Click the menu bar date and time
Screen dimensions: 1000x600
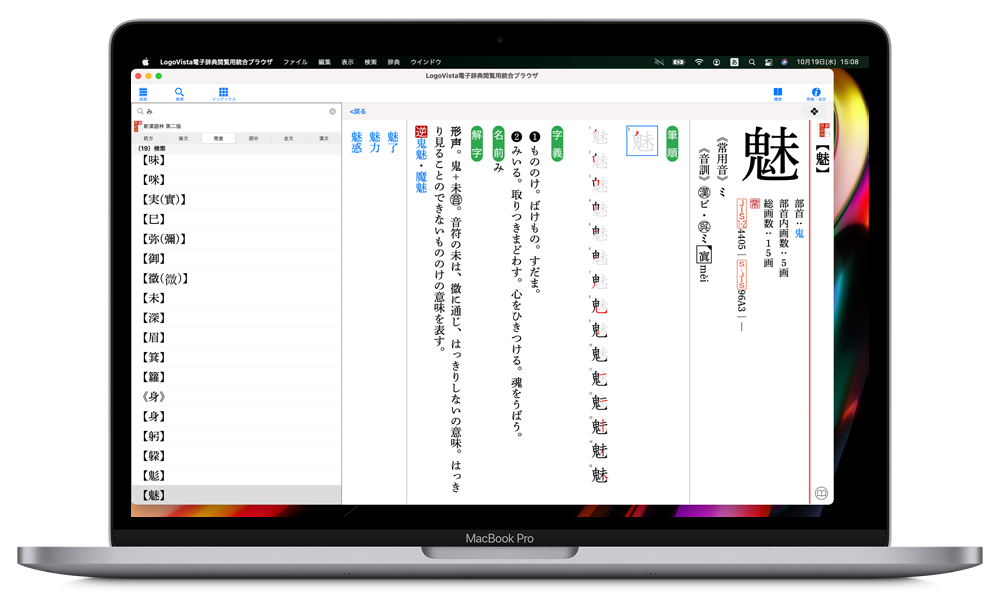[827, 62]
